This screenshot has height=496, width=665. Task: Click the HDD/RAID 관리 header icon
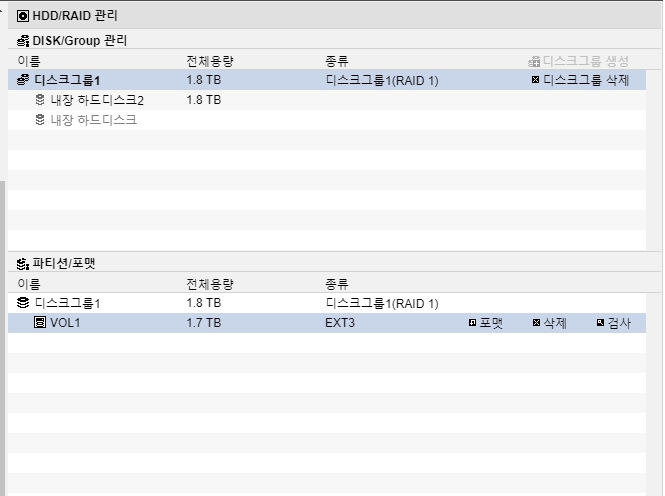[x=23, y=16]
